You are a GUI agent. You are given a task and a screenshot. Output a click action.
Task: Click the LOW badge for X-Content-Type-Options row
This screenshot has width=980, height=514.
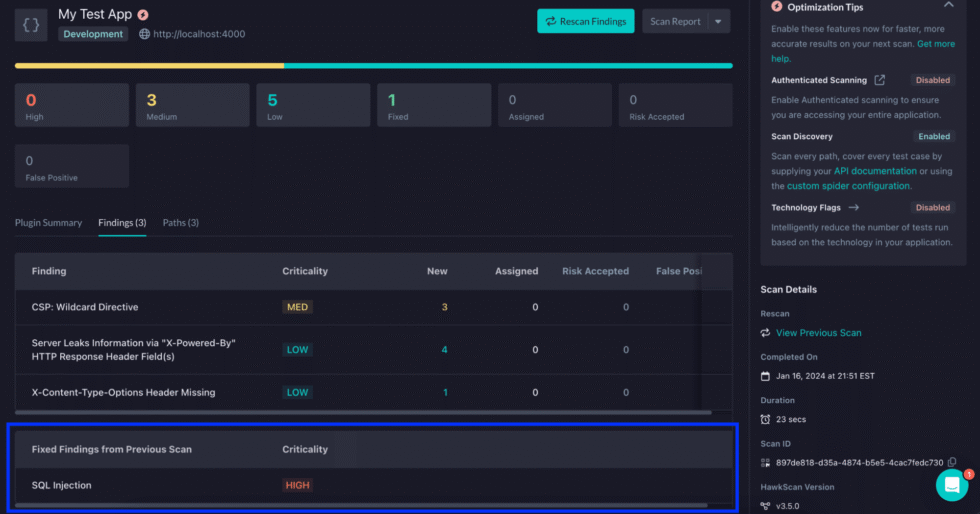pos(298,392)
